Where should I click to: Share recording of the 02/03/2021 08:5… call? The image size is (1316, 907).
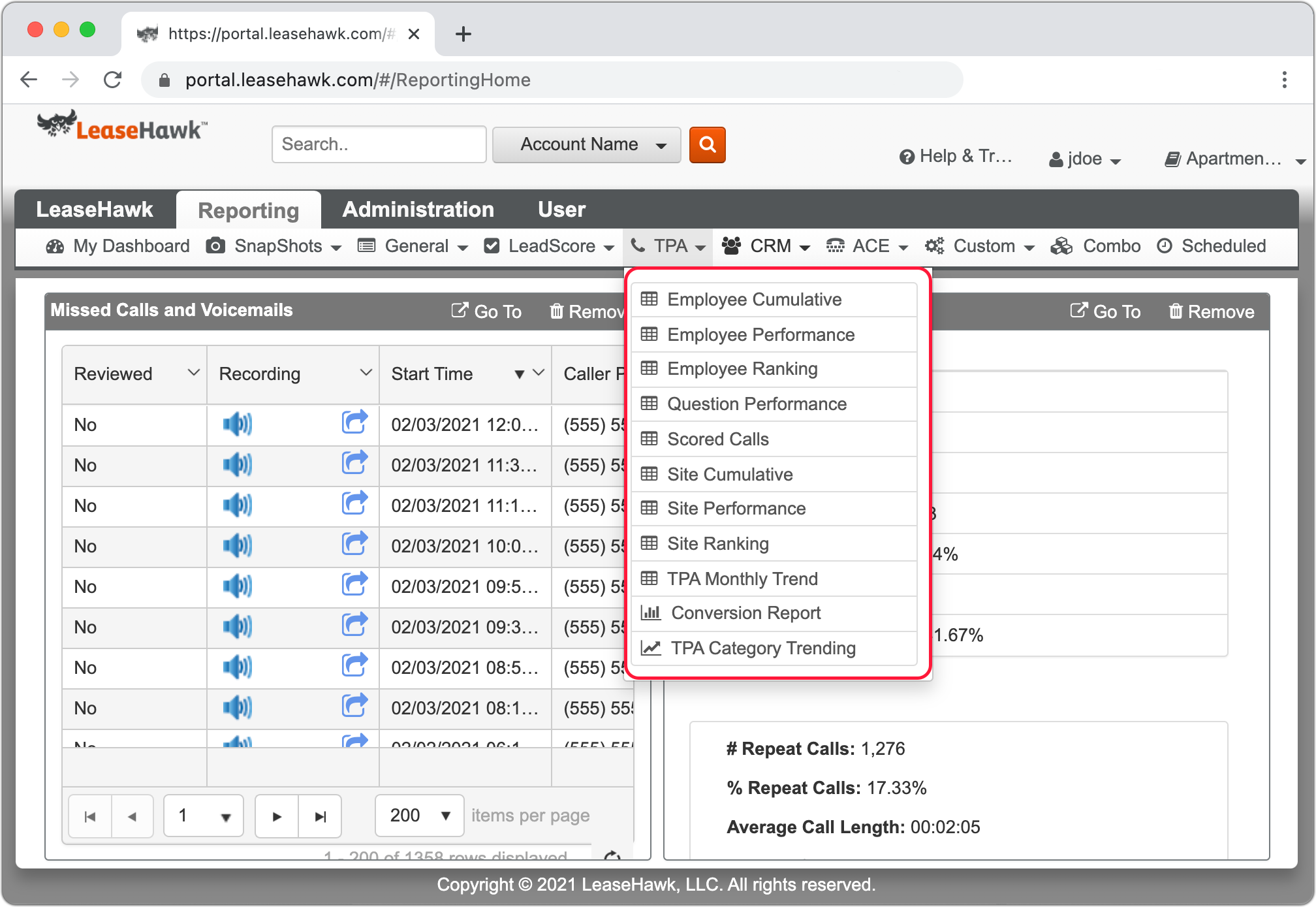[x=354, y=665]
